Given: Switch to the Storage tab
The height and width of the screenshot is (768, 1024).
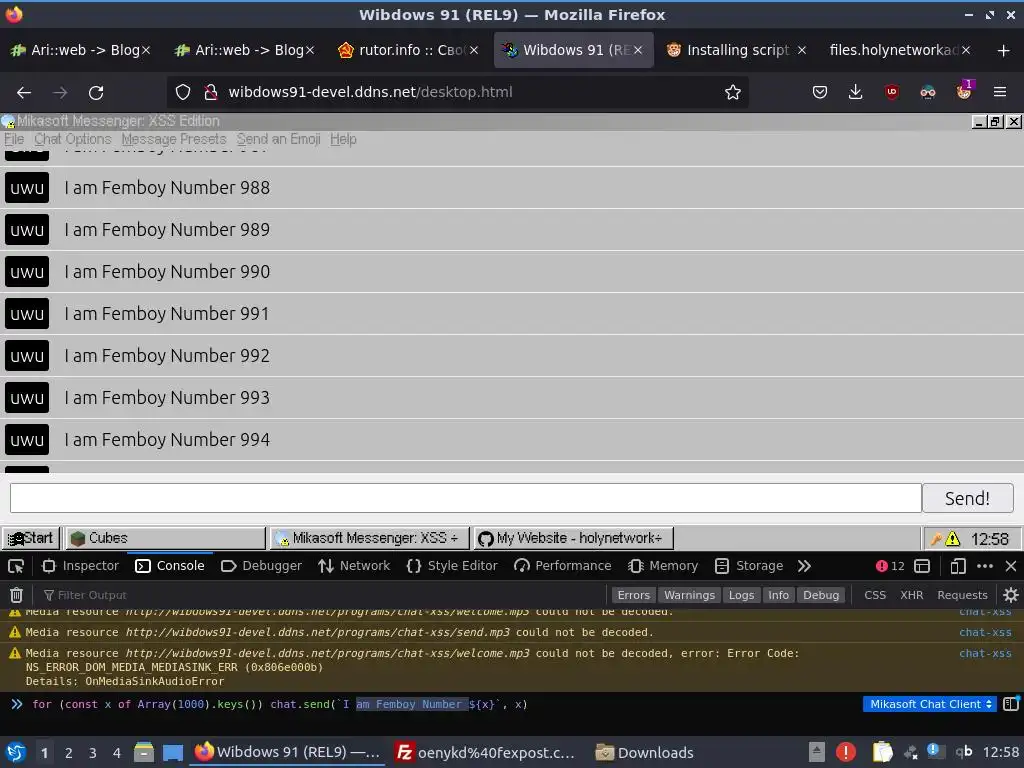Looking at the screenshot, I should 749,566.
